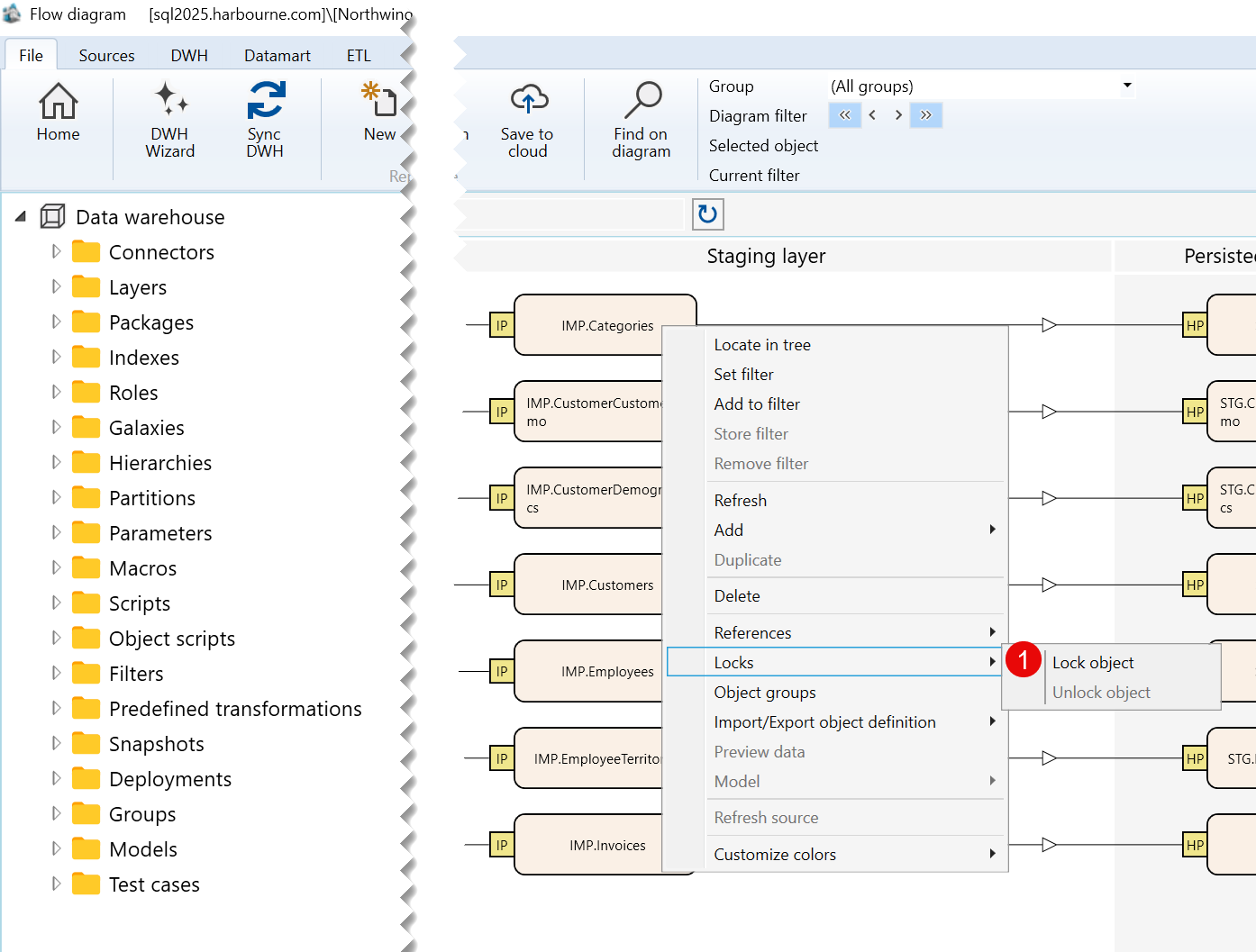
Task: Click the refresh icon above the diagram
Action: (x=708, y=214)
